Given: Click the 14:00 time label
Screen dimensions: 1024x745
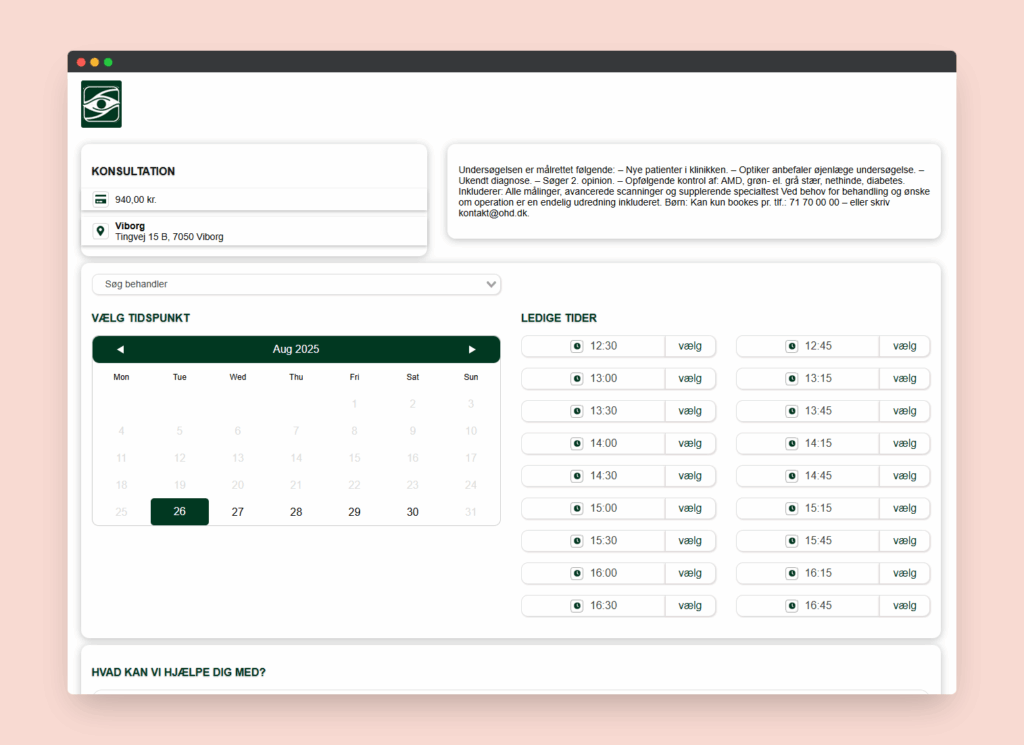Looking at the screenshot, I should [x=603, y=443].
